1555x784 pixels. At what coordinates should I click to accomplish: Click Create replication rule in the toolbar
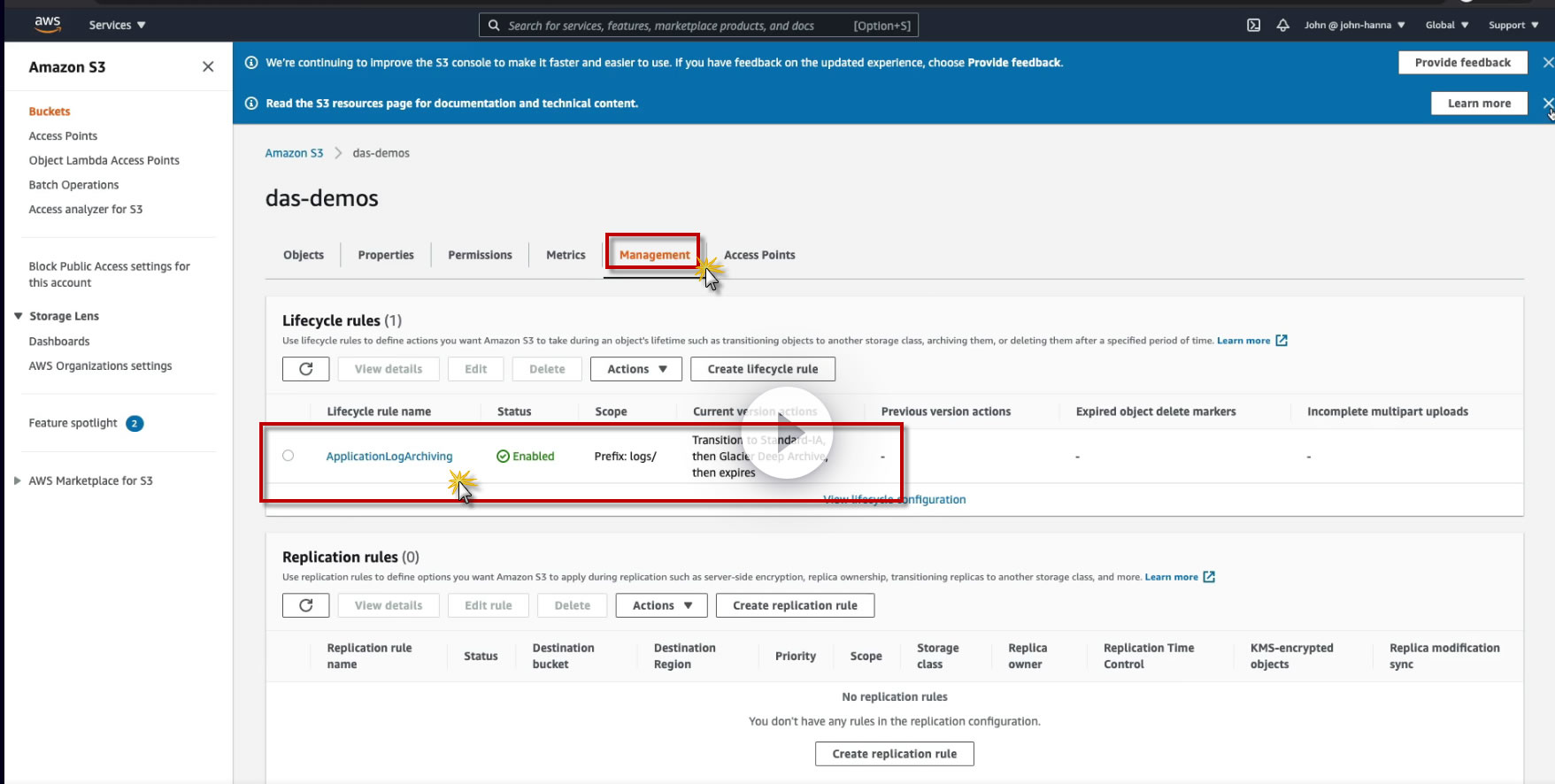pyautogui.click(x=795, y=605)
